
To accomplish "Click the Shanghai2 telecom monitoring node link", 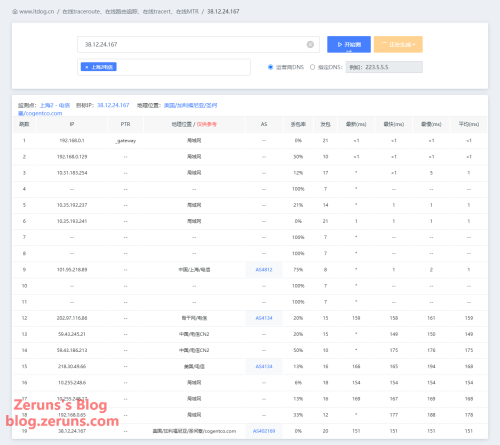I will [x=55, y=105].
